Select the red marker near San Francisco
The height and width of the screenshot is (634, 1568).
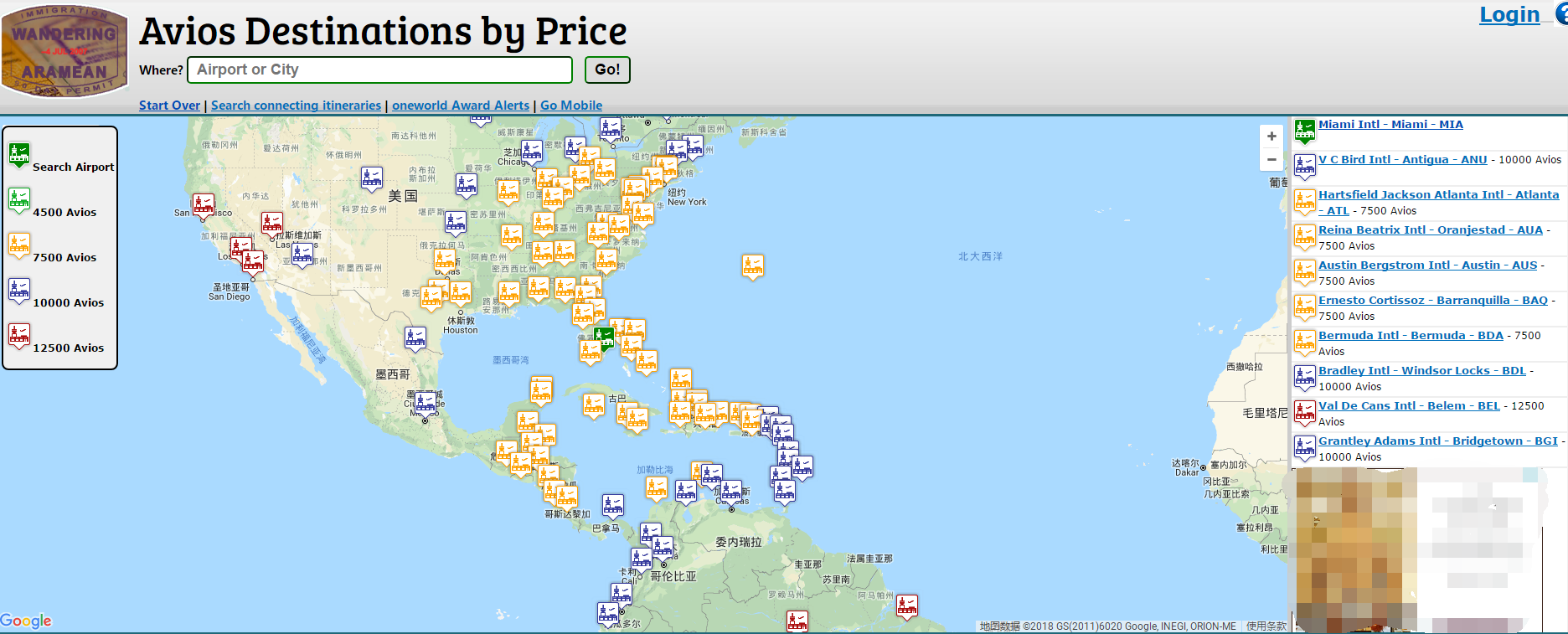click(204, 206)
